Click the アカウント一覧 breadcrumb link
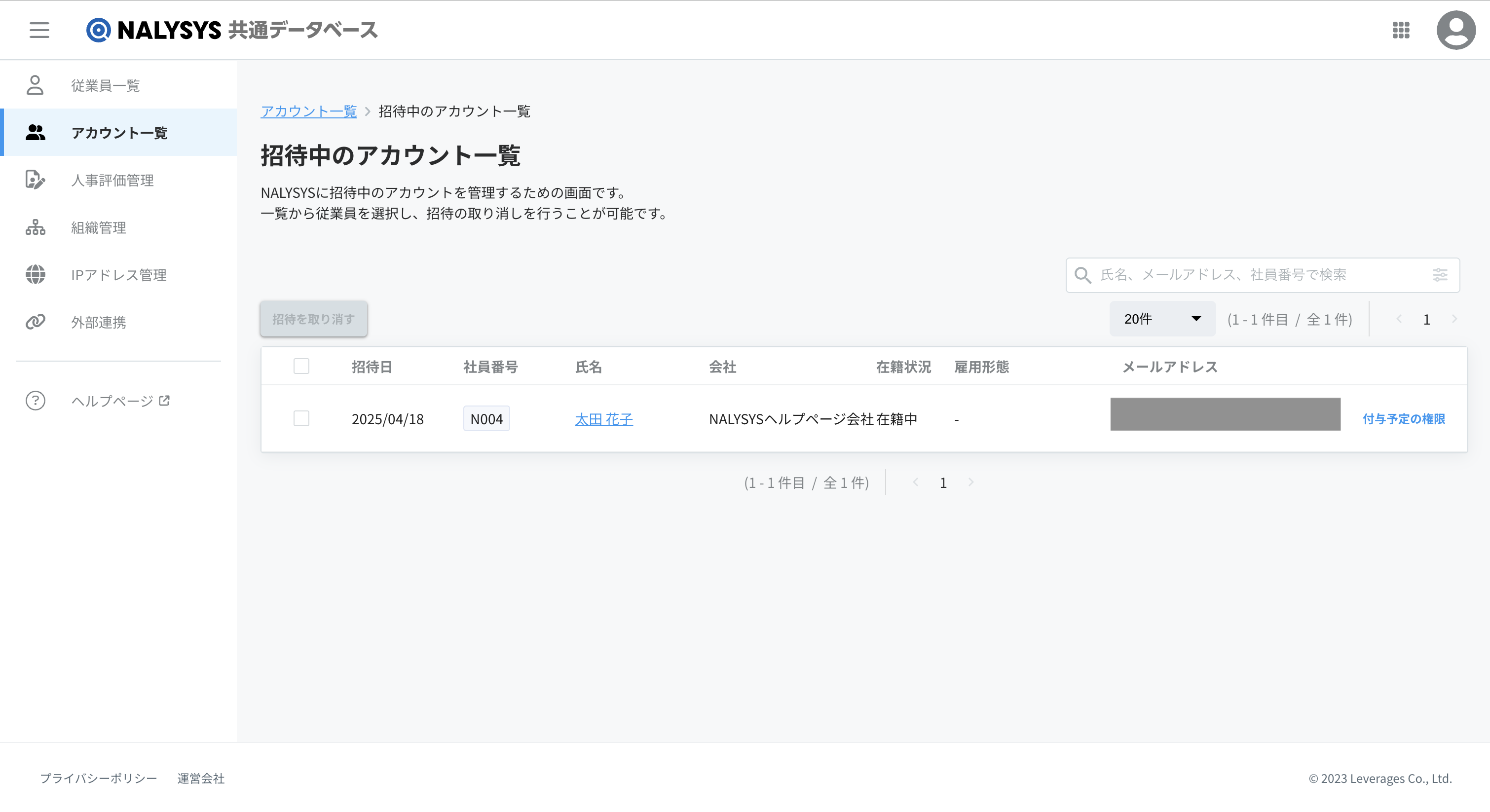Viewport: 1490px width, 812px height. [308, 111]
